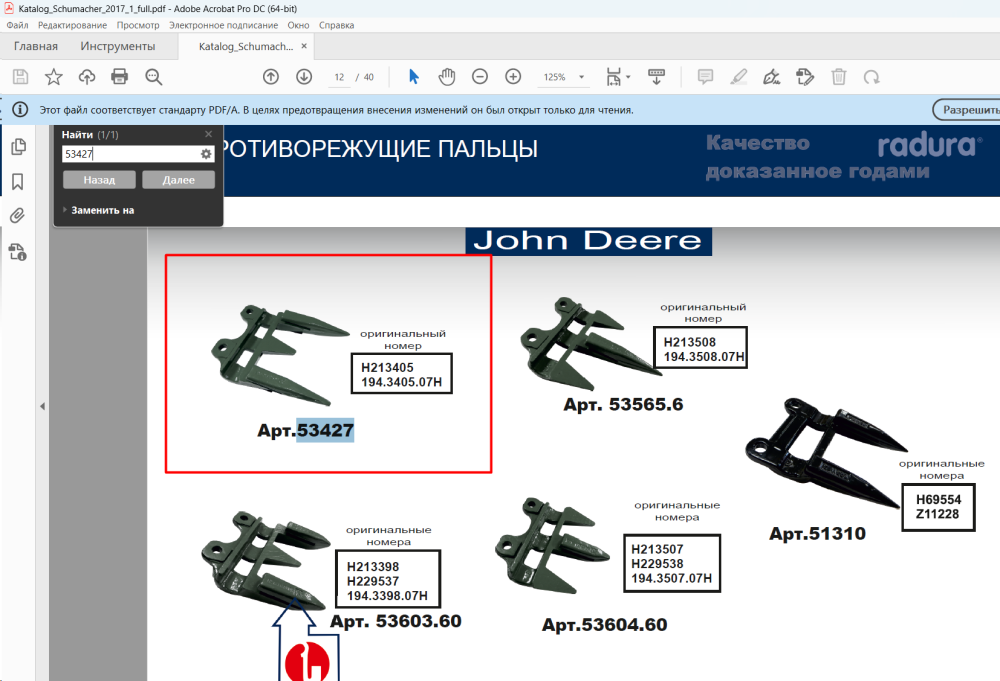Select the arrow selection tool
Viewport: 1000px width, 681px height.
coord(414,77)
